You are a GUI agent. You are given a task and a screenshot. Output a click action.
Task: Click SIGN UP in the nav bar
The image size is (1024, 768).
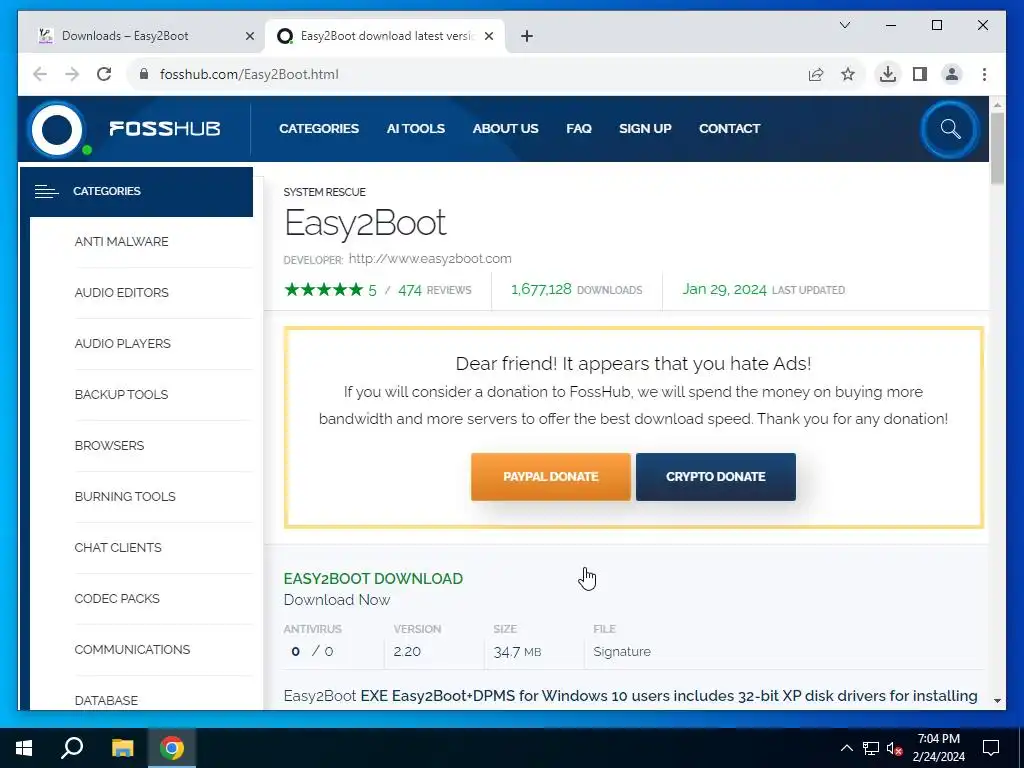[645, 129]
